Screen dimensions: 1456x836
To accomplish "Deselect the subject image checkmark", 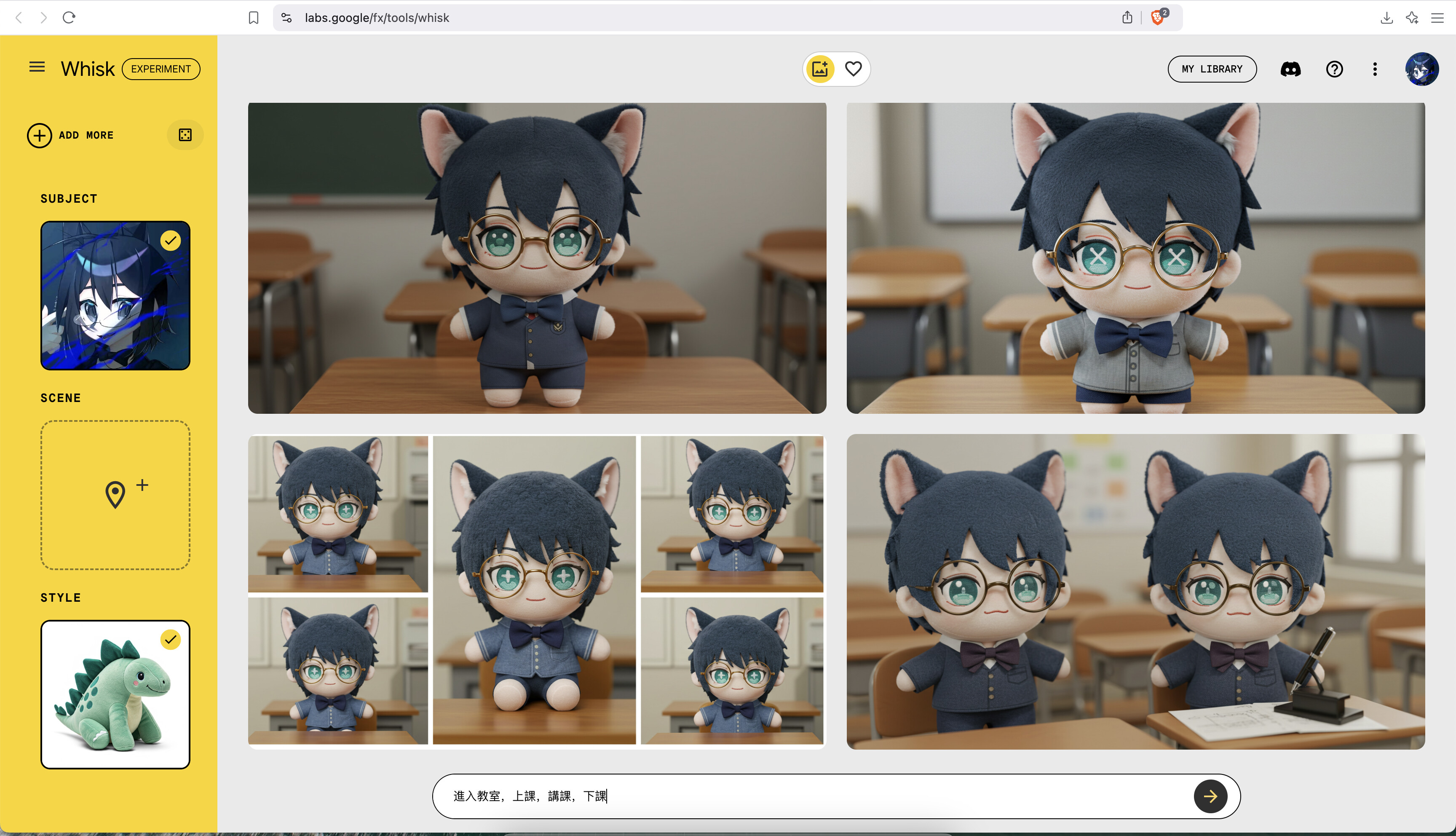I will [x=170, y=241].
